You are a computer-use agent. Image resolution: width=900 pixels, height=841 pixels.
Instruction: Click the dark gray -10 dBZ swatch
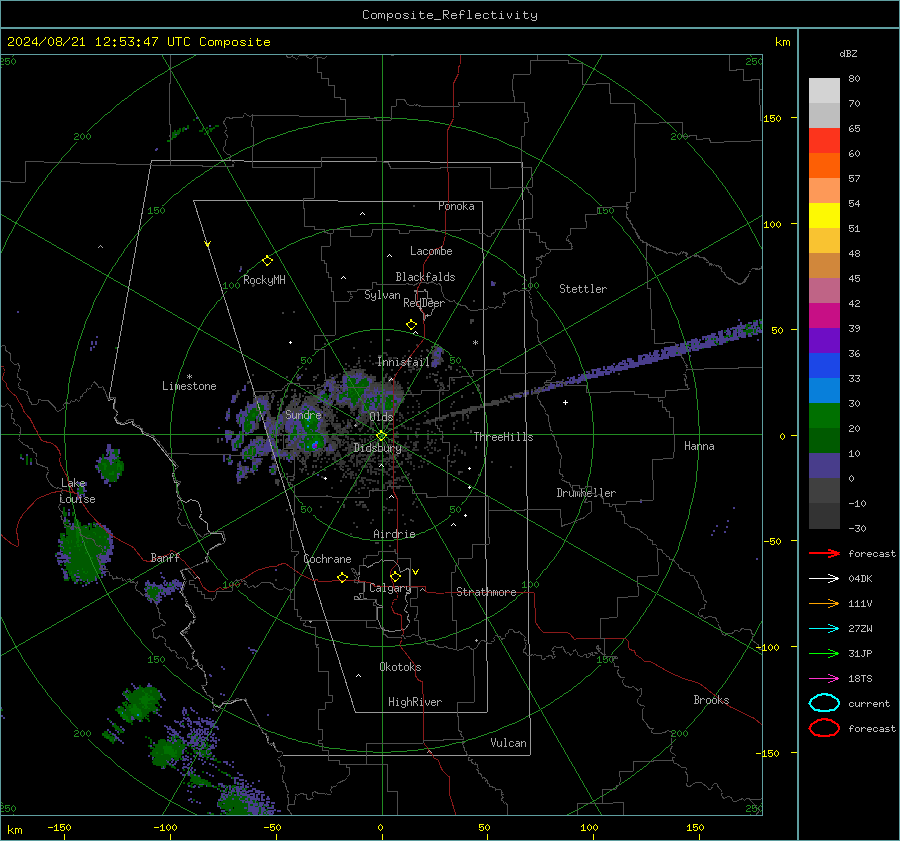824,516
